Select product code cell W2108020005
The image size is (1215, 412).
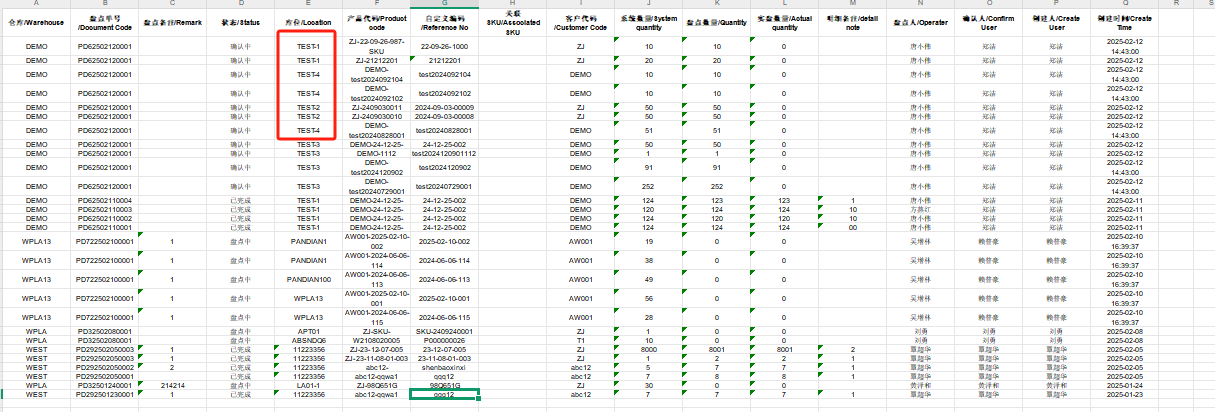click(x=376, y=340)
